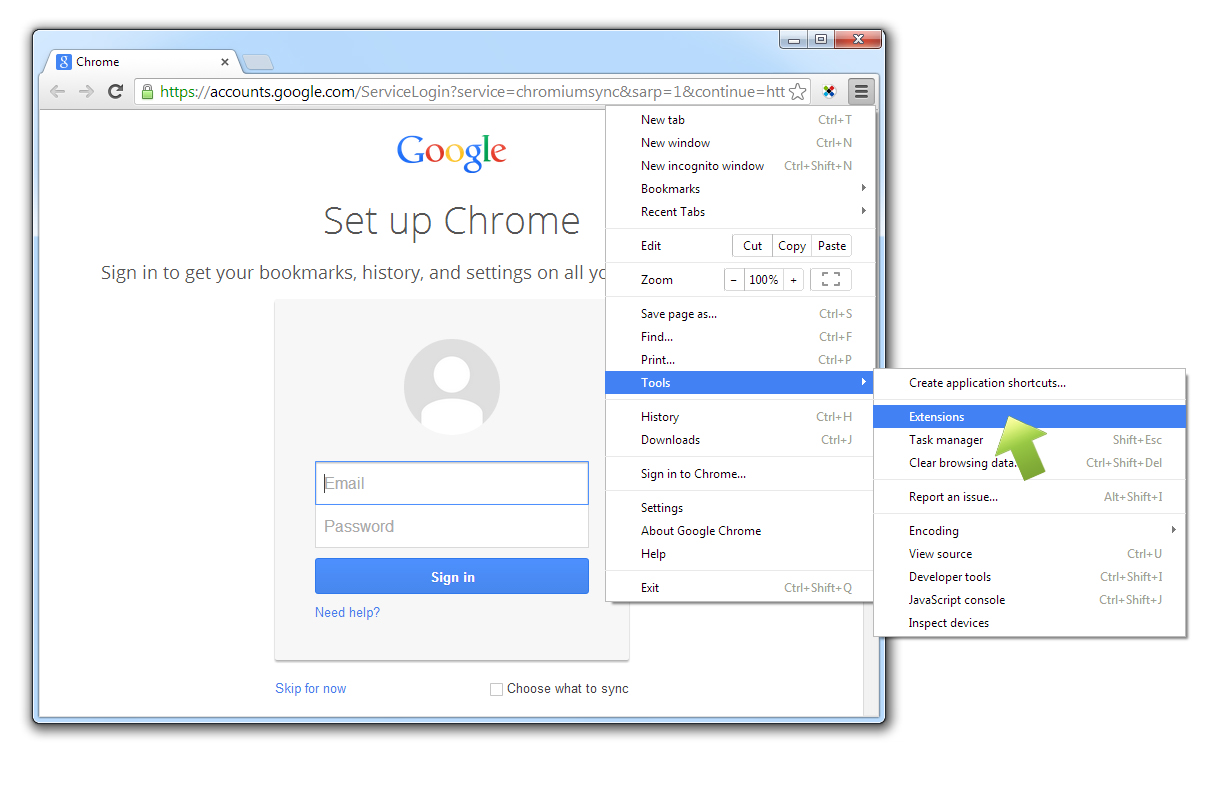Choose Save page as... from the menu

739,314
